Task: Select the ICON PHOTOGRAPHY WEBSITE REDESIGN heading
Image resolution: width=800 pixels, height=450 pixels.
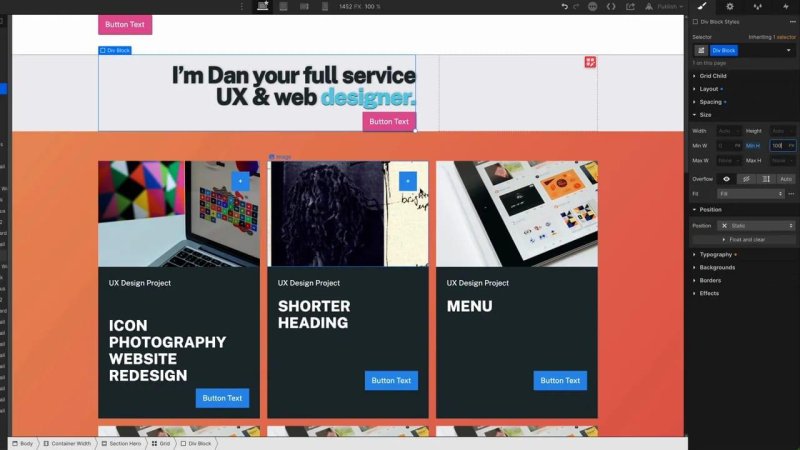Action: pyautogui.click(x=167, y=351)
